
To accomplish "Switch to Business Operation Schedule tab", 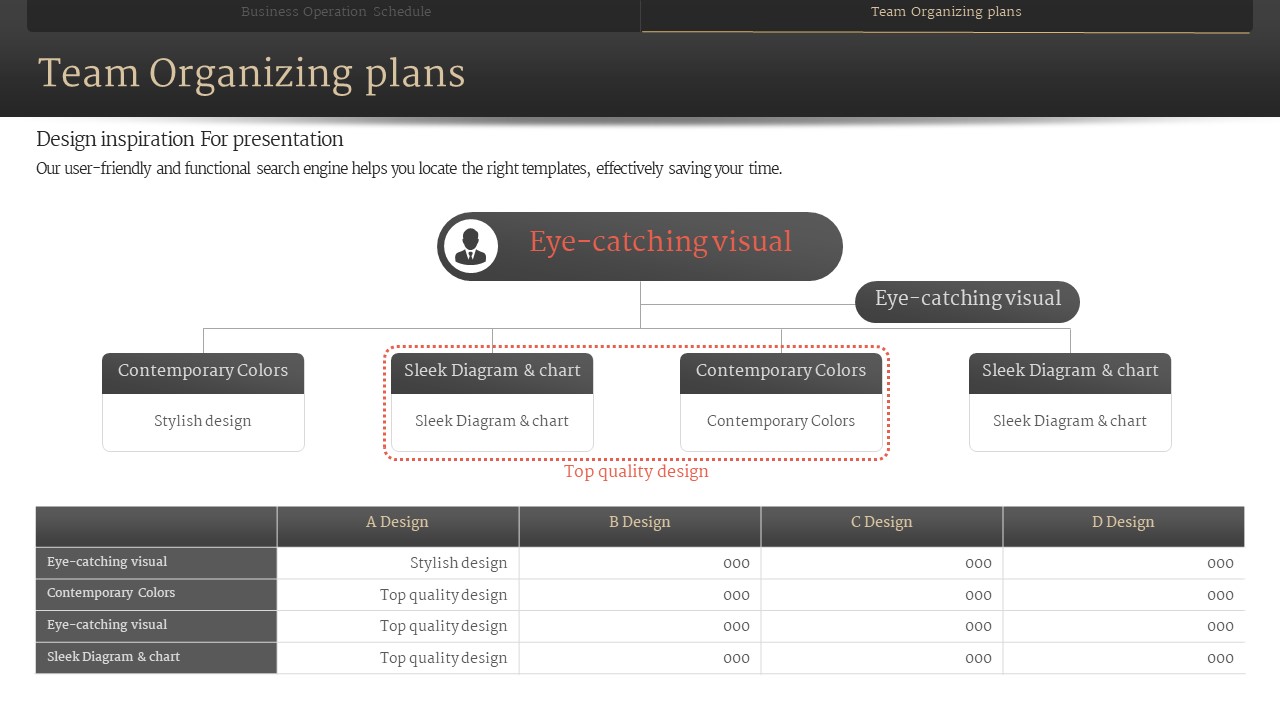I will [336, 13].
